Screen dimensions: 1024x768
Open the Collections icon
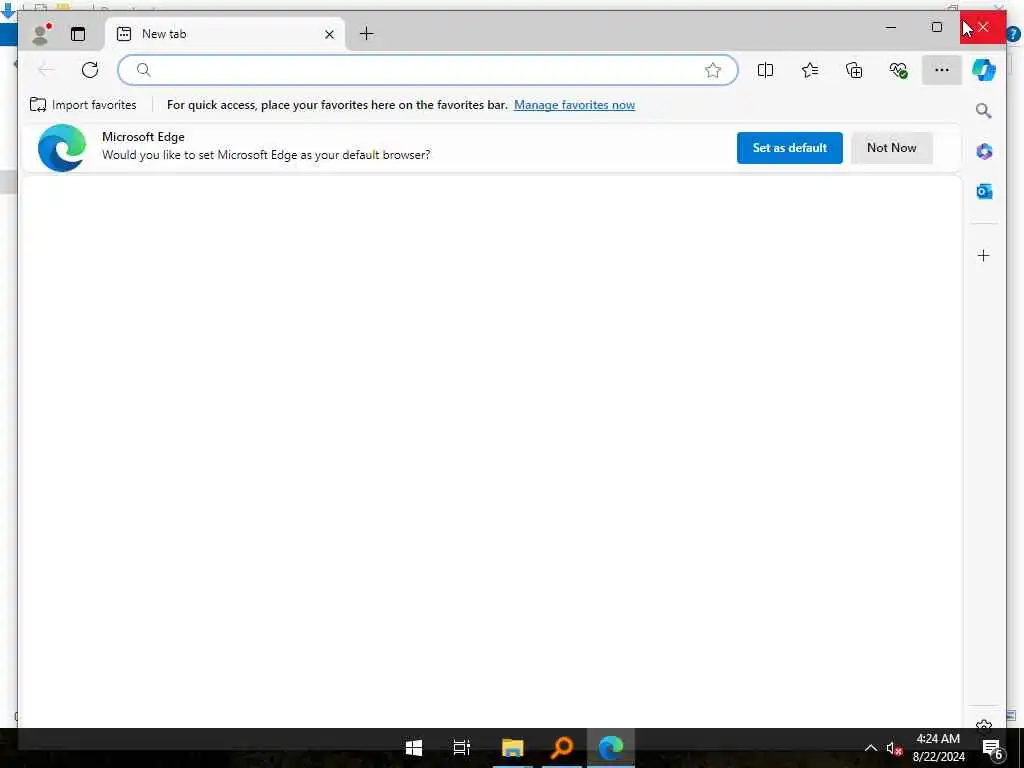point(854,70)
